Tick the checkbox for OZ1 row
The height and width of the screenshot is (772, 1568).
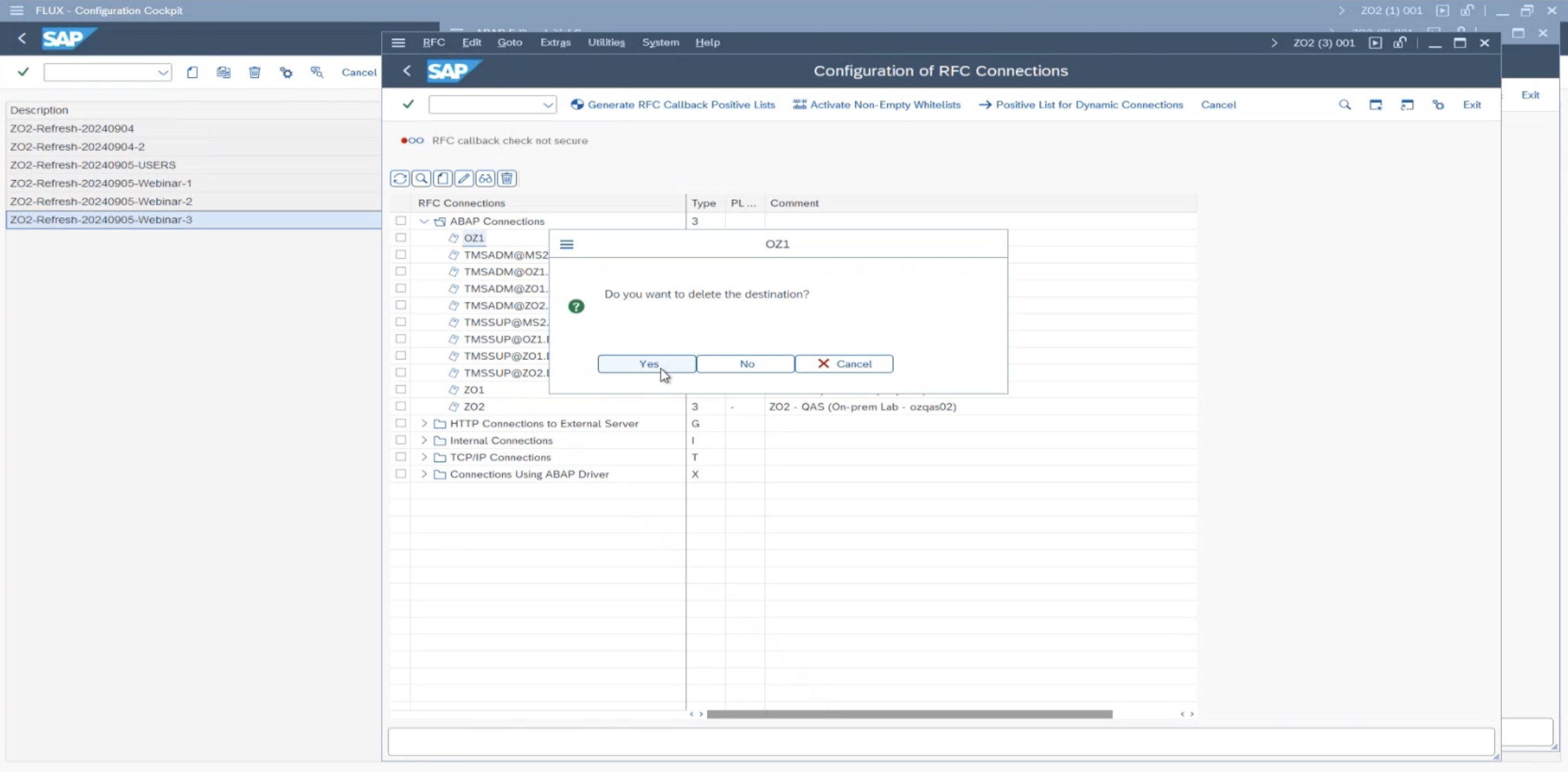pos(400,238)
